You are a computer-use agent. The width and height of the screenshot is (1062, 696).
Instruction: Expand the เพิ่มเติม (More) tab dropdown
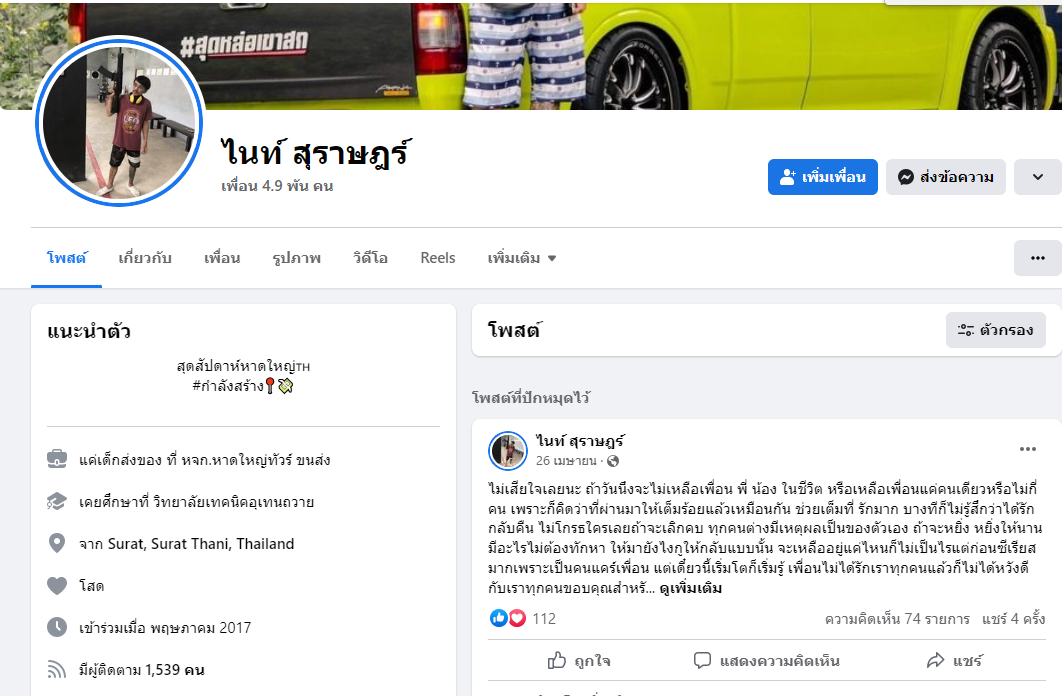click(522, 258)
